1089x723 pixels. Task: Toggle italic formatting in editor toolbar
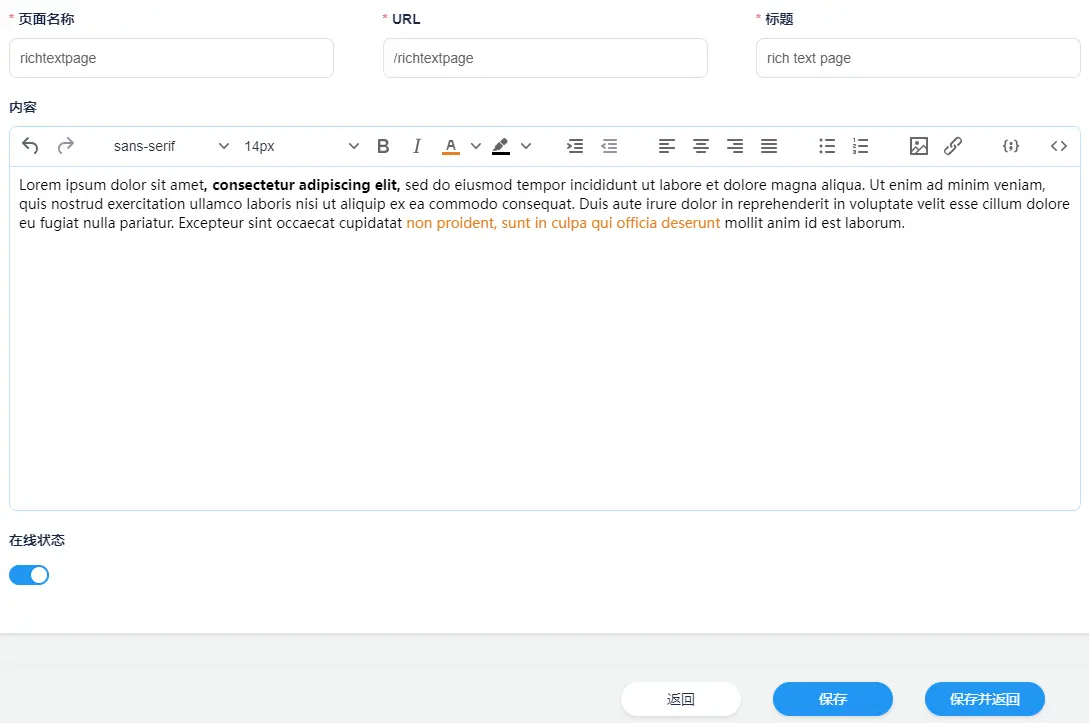(x=417, y=146)
